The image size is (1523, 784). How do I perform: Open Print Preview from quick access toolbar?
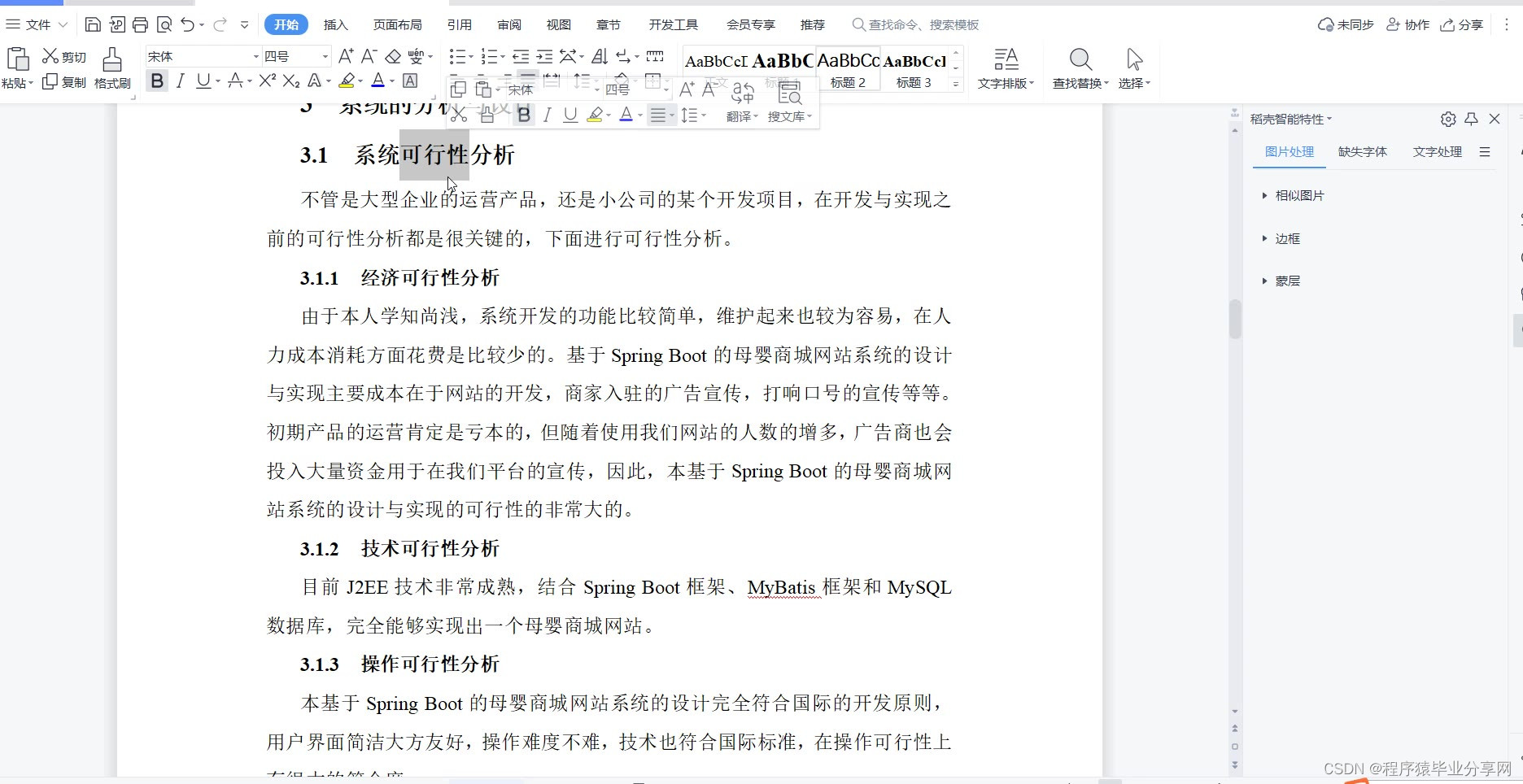(164, 24)
